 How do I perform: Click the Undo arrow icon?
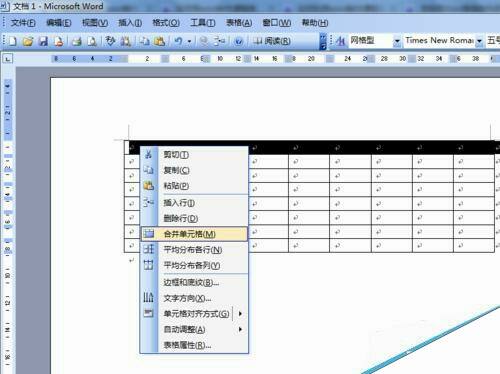(179, 41)
